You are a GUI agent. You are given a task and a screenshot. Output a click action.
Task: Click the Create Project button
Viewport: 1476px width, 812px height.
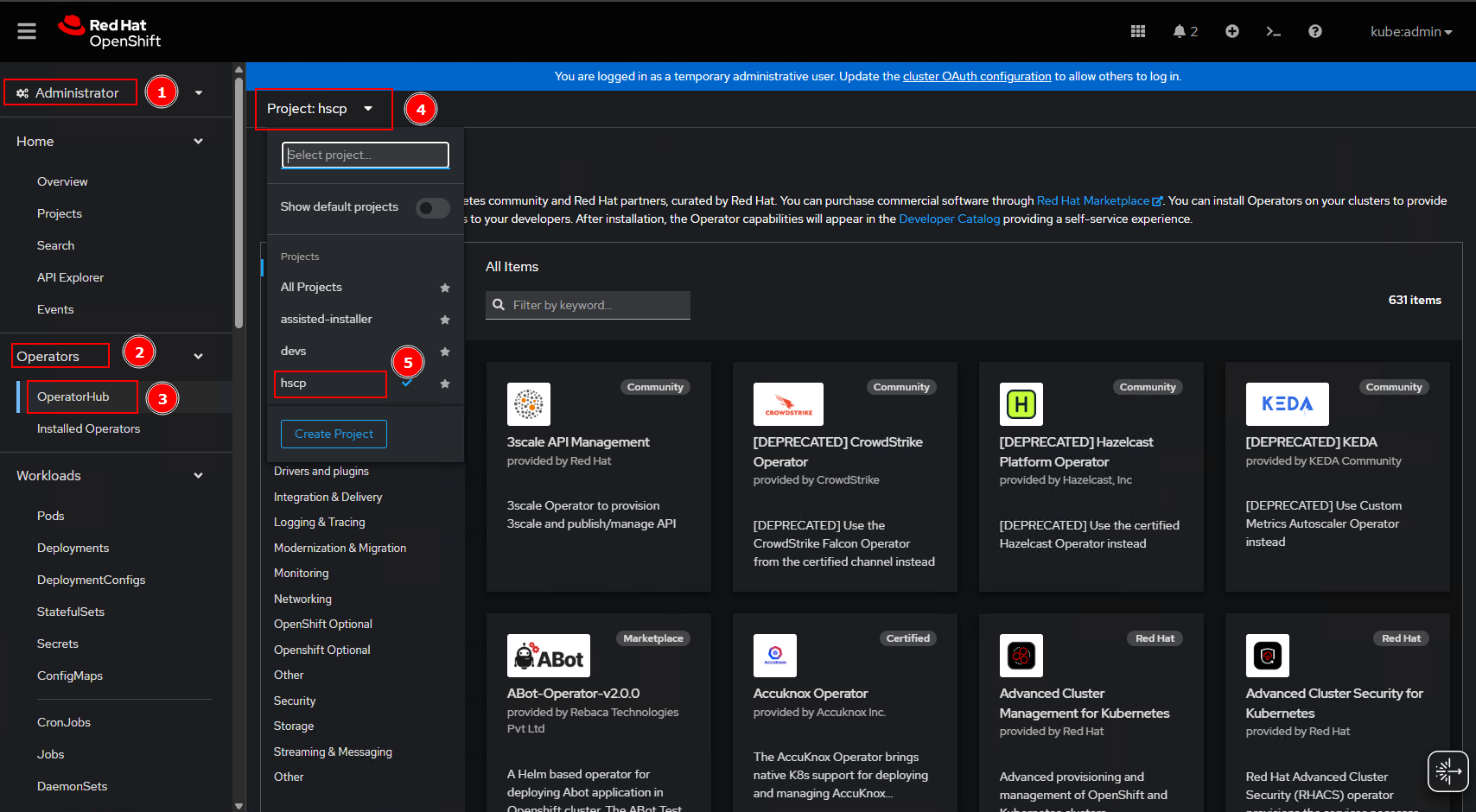click(x=334, y=435)
